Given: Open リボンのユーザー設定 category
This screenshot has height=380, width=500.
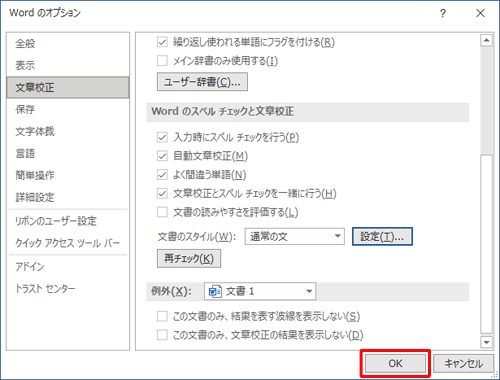Looking at the screenshot, I should coord(68,221).
